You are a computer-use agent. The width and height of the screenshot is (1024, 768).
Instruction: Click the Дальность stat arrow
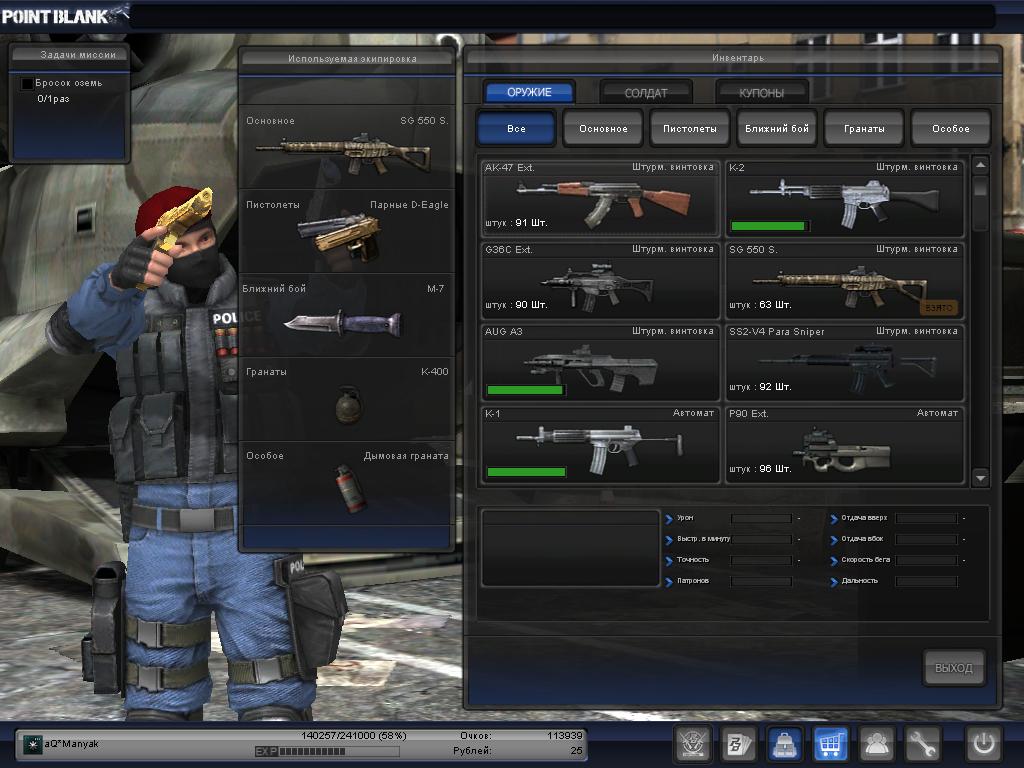point(834,582)
